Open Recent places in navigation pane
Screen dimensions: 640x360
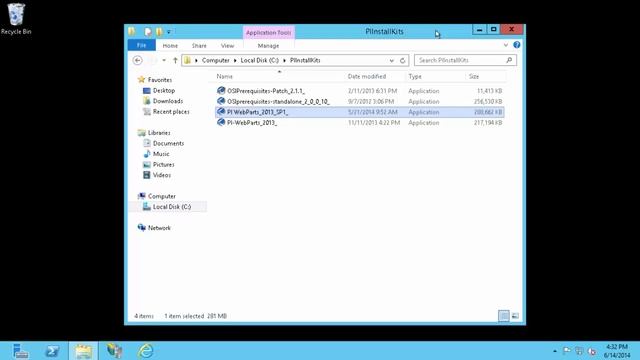[171, 112]
